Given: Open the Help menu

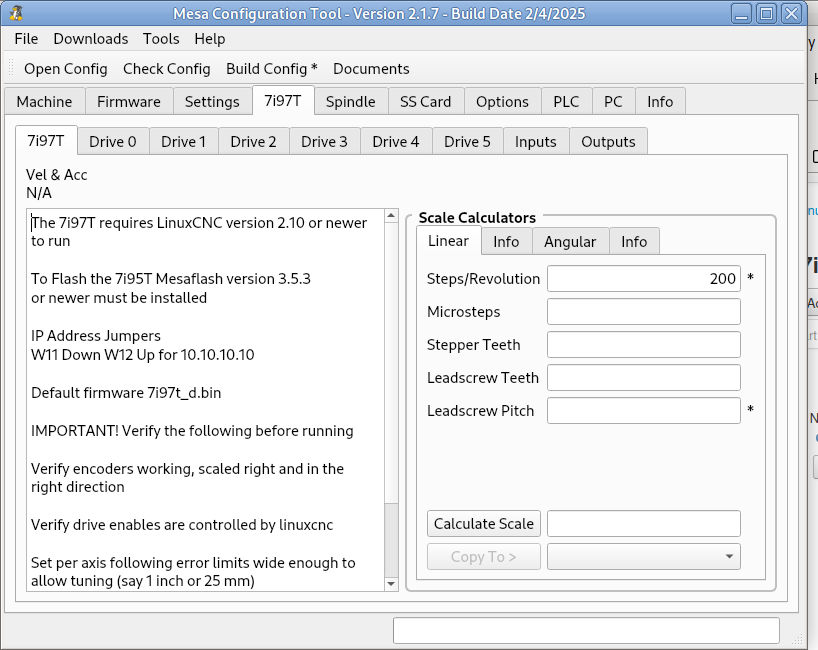Looking at the screenshot, I should 210,39.
